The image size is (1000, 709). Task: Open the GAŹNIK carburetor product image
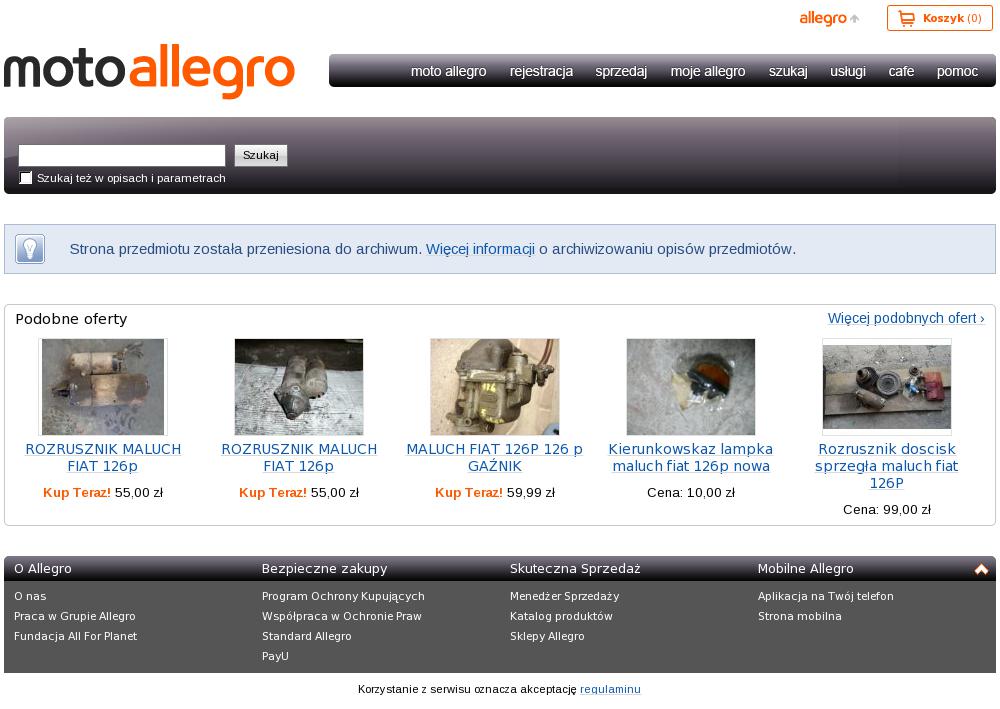tap(494, 387)
